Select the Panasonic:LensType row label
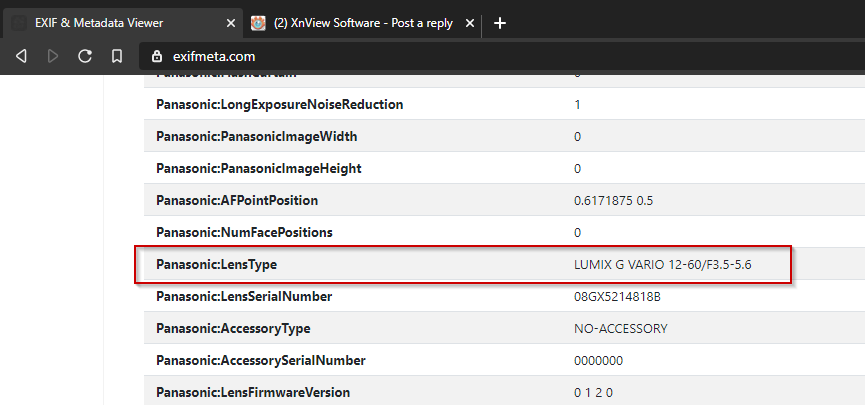 [x=216, y=265]
